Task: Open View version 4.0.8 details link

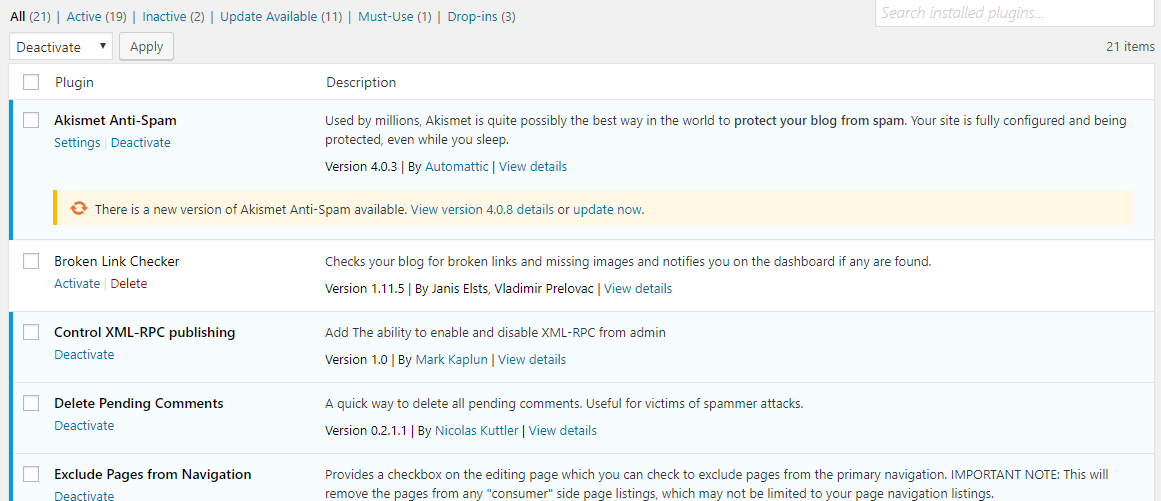Action: (482, 209)
